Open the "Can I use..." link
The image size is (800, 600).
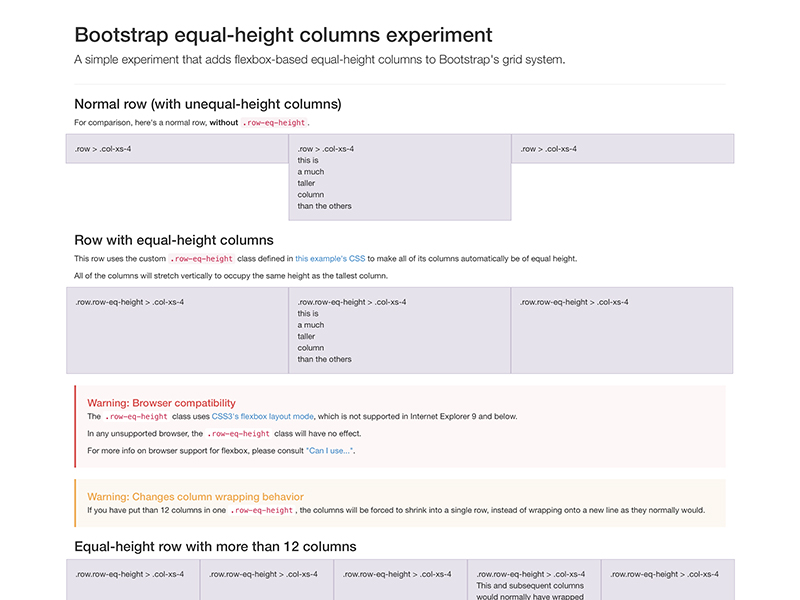pos(329,451)
